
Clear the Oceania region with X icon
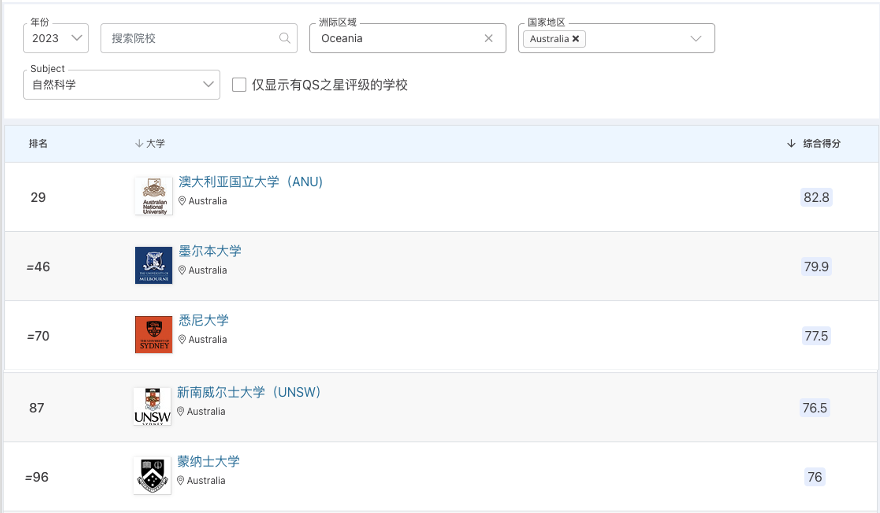tap(488, 38)
